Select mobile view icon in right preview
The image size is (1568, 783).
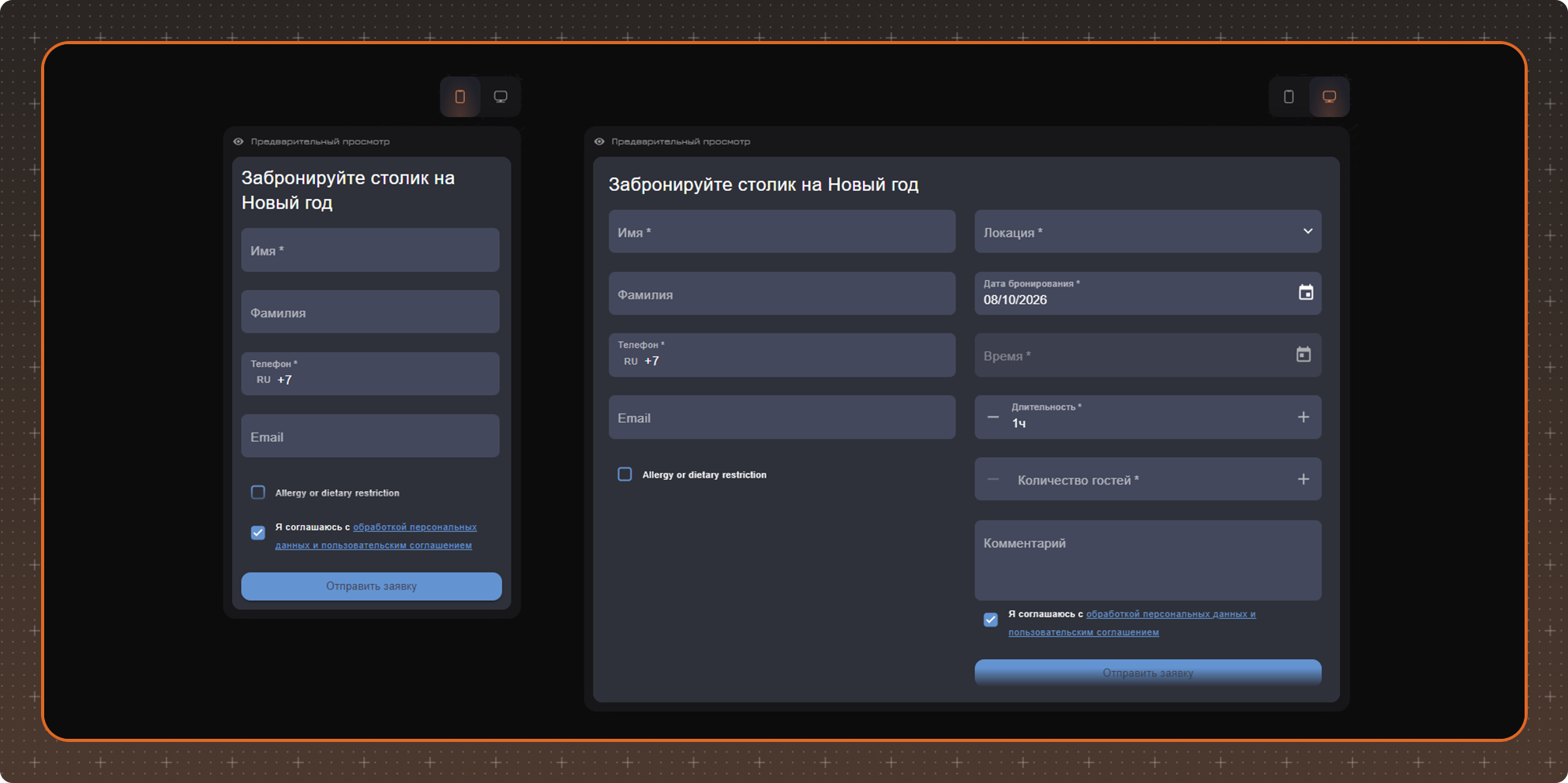click(1289, 97)
